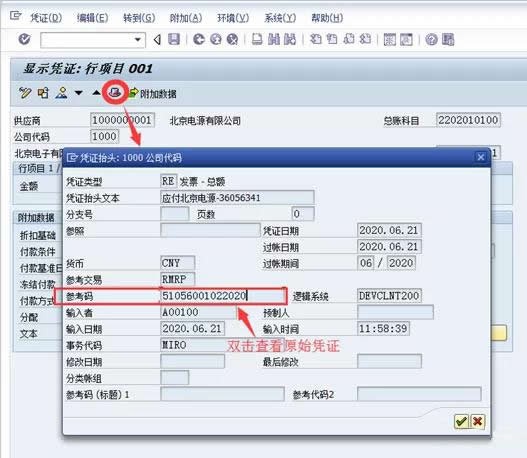Open the 凭证(D) menu

pos(46,17)
